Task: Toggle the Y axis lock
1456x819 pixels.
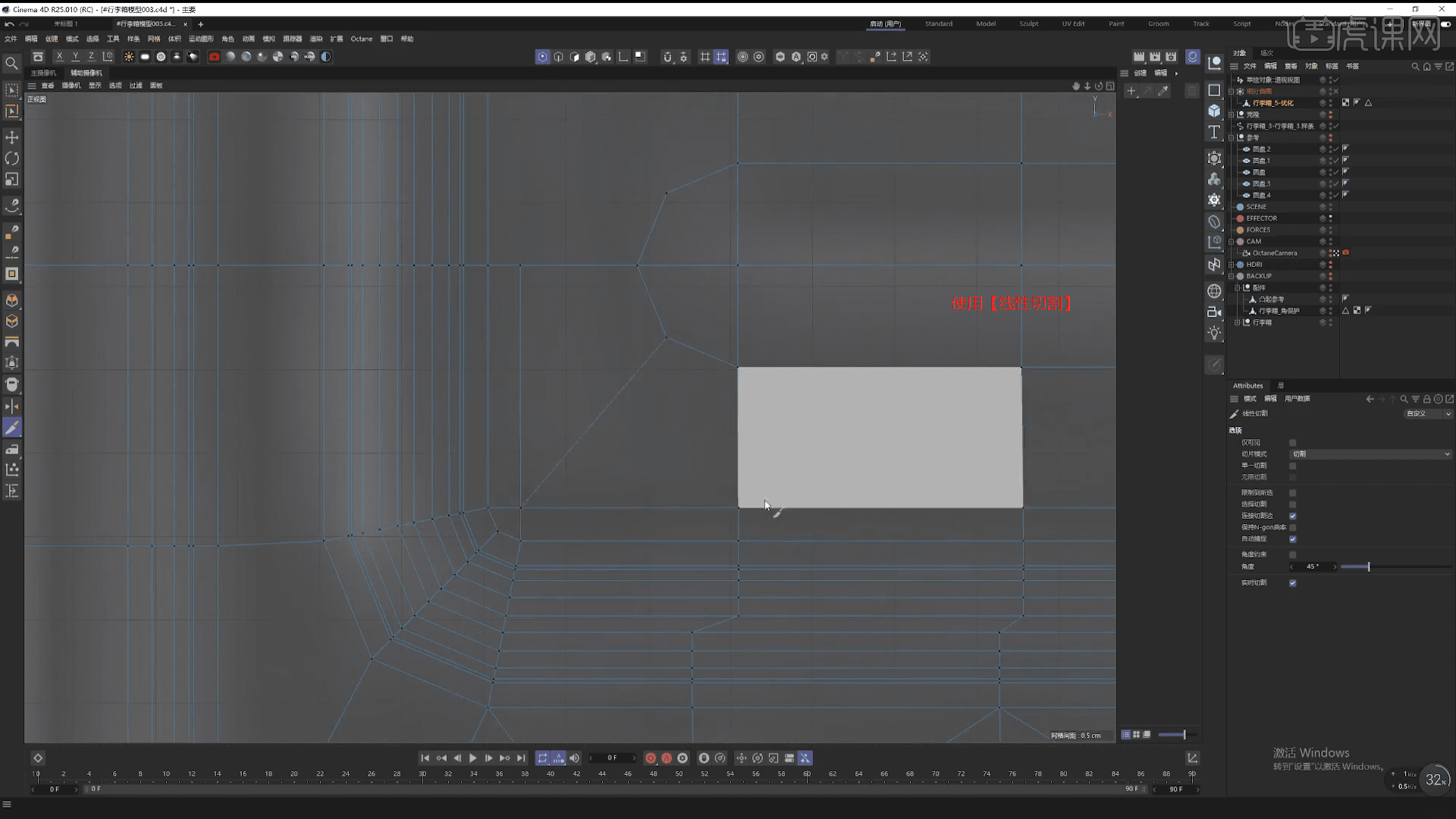Action: pyautogui.click(x=75, y=57)
